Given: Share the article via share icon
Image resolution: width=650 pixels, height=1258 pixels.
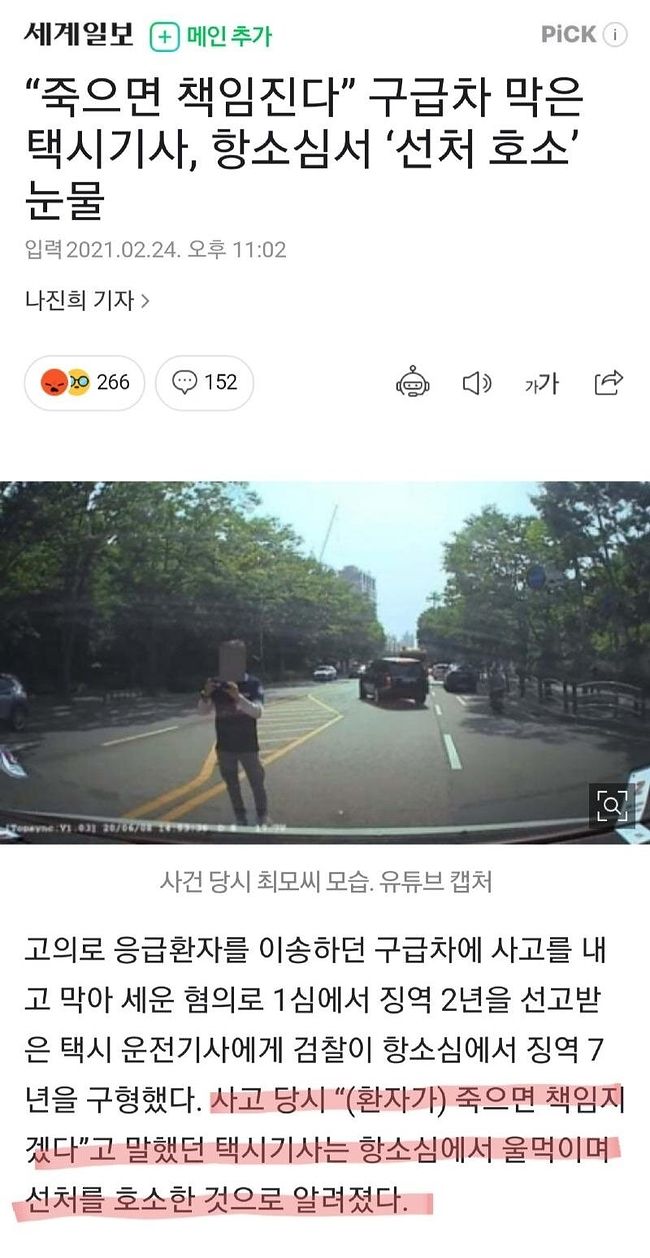Looking at the screenshot, I should [609, 382].
